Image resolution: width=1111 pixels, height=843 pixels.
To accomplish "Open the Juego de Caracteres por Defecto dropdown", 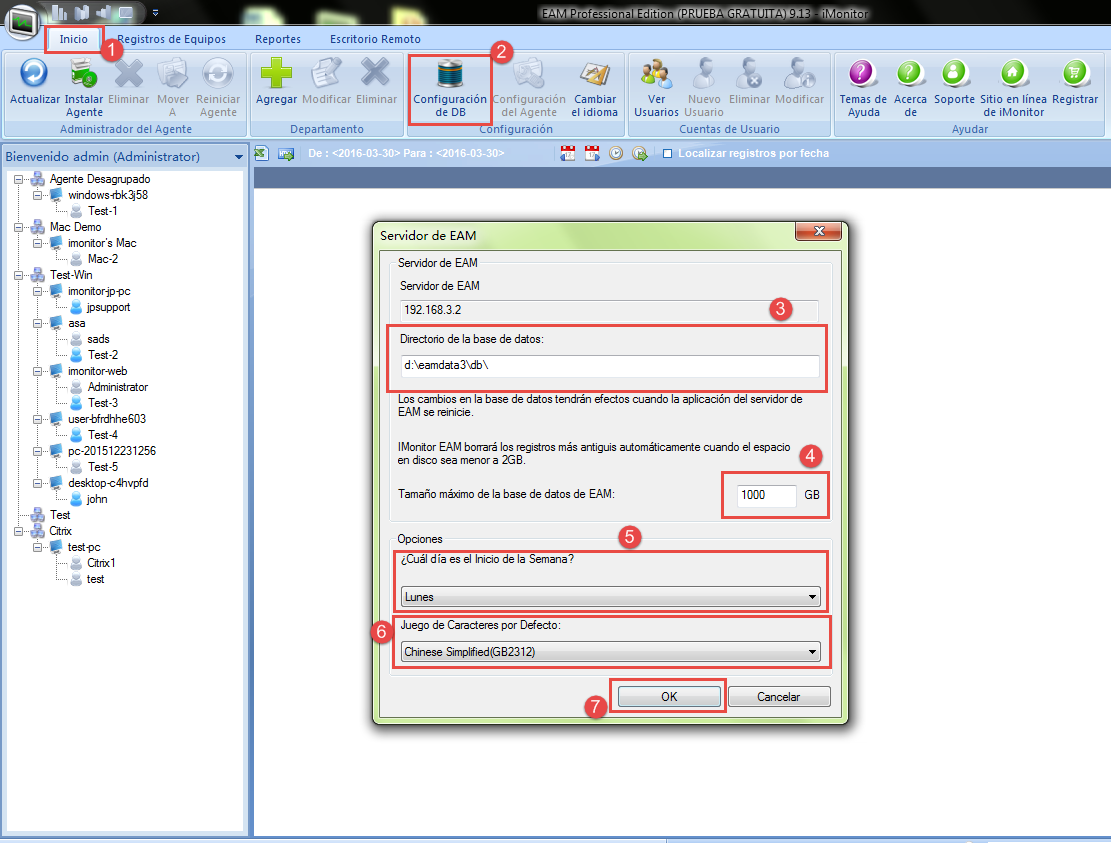I will (611, 652).
